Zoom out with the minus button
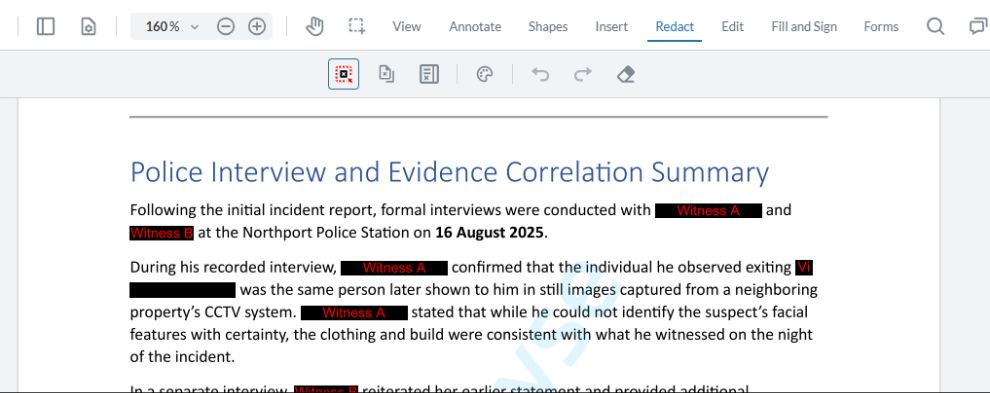This screenshot has height=393, width=990. point(225,27)
